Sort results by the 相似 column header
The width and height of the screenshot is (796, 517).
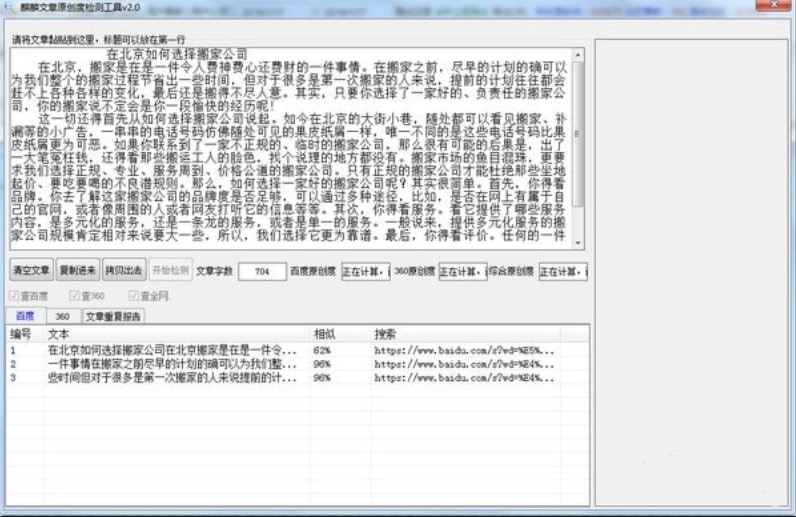[x=323, y=333]
